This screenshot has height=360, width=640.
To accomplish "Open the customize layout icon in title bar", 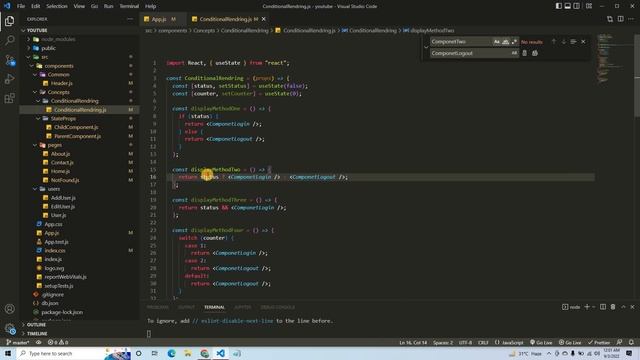I will click(x=589, y=6).
